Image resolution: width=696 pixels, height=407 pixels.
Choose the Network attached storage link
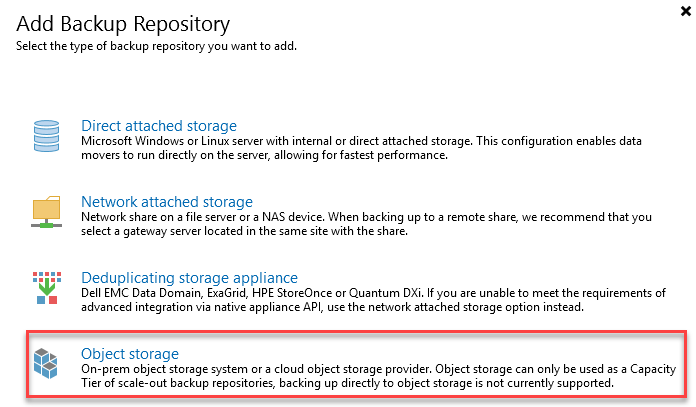tap(166, 202)
